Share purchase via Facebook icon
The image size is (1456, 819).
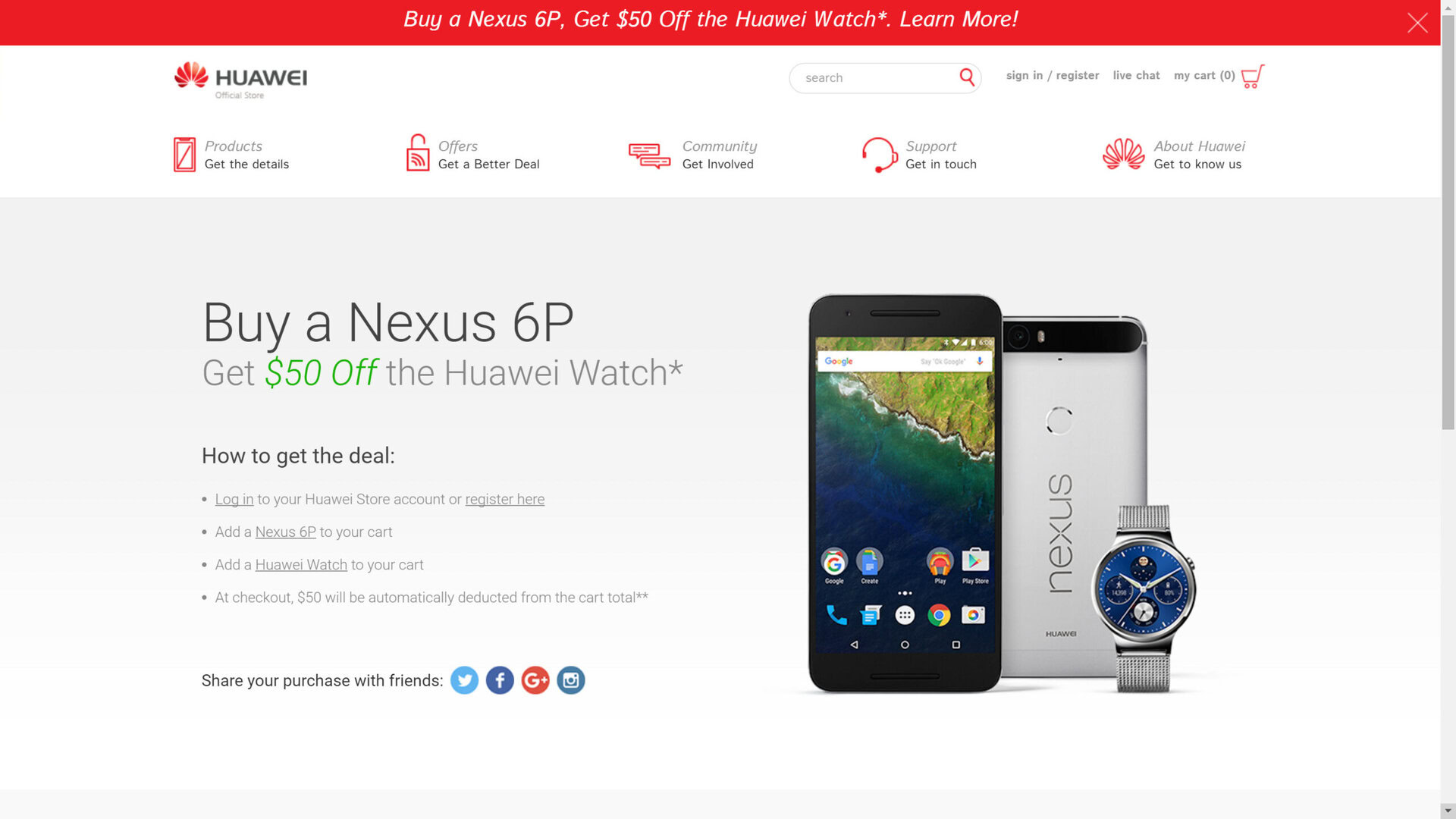500,680
